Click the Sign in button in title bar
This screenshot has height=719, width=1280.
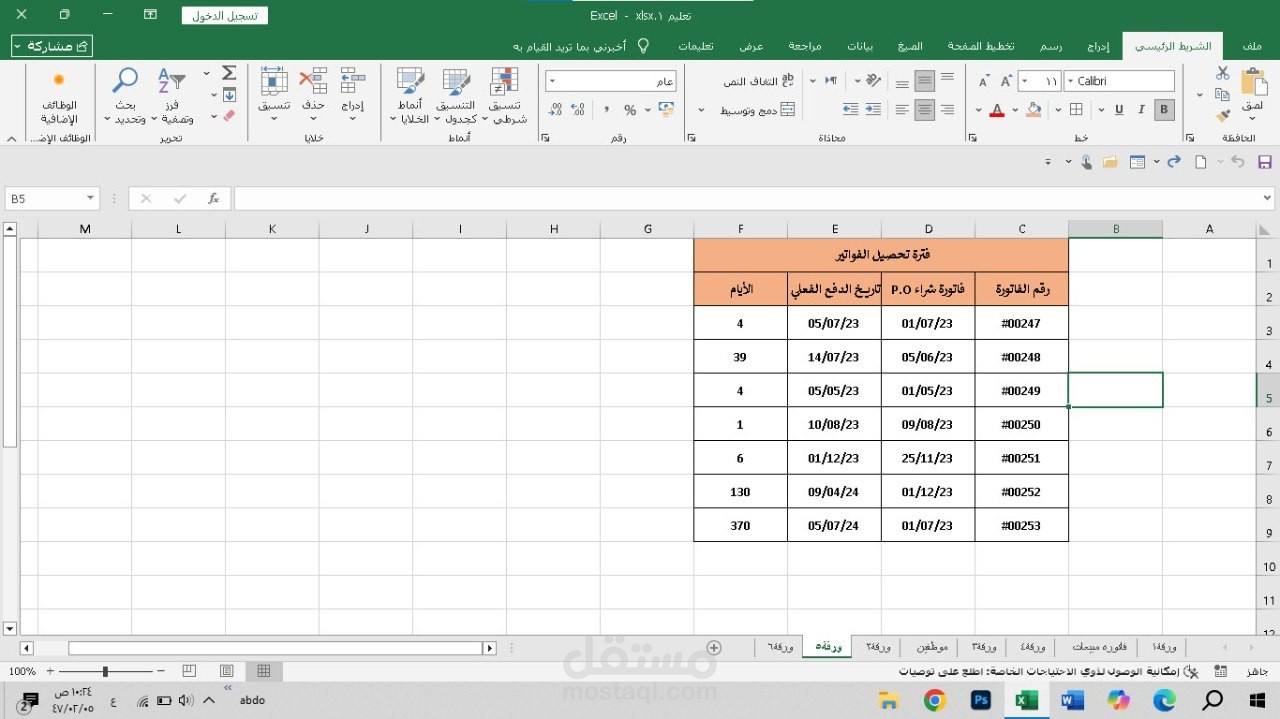click(224, 15)
